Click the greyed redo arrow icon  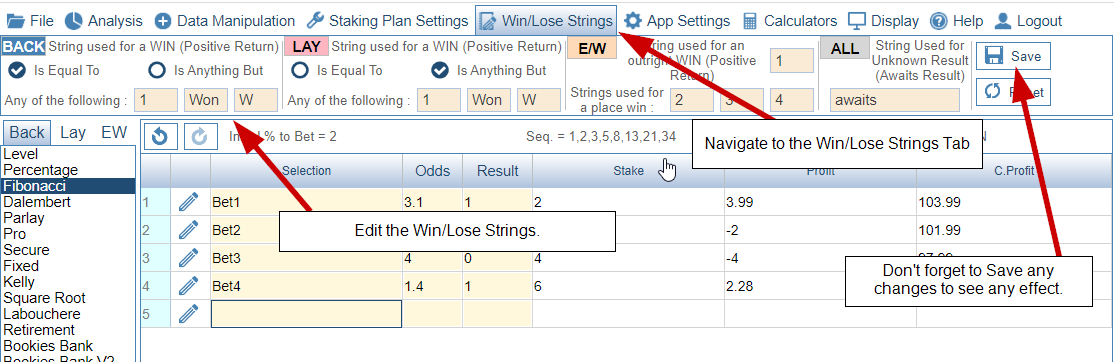(x=200, y=136)
